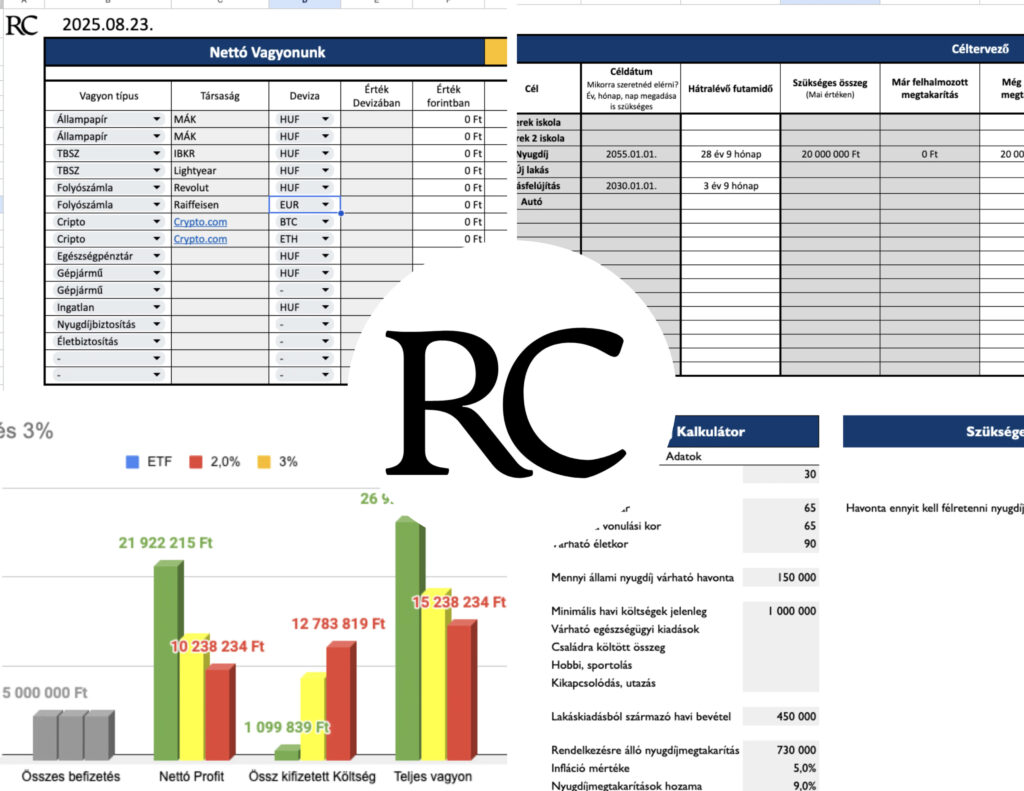
Task: Expand the Ingatlan asset type dropdown
Action: click(157, 308)
